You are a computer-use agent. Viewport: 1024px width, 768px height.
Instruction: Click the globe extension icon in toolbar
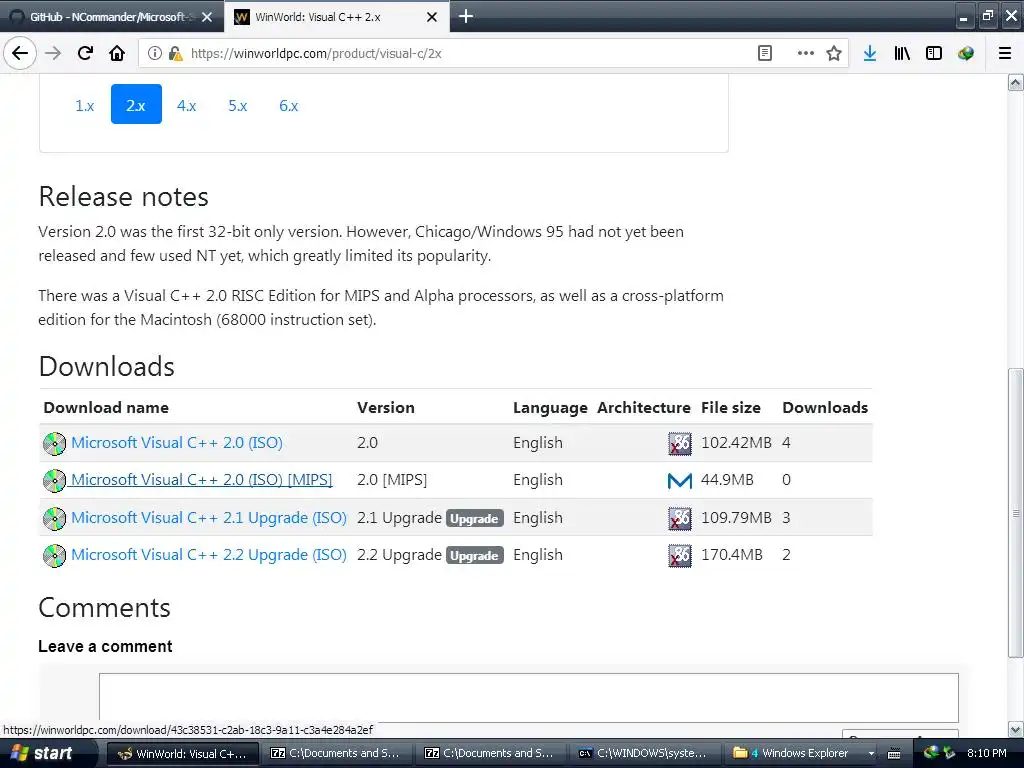(x=966, y=54)
